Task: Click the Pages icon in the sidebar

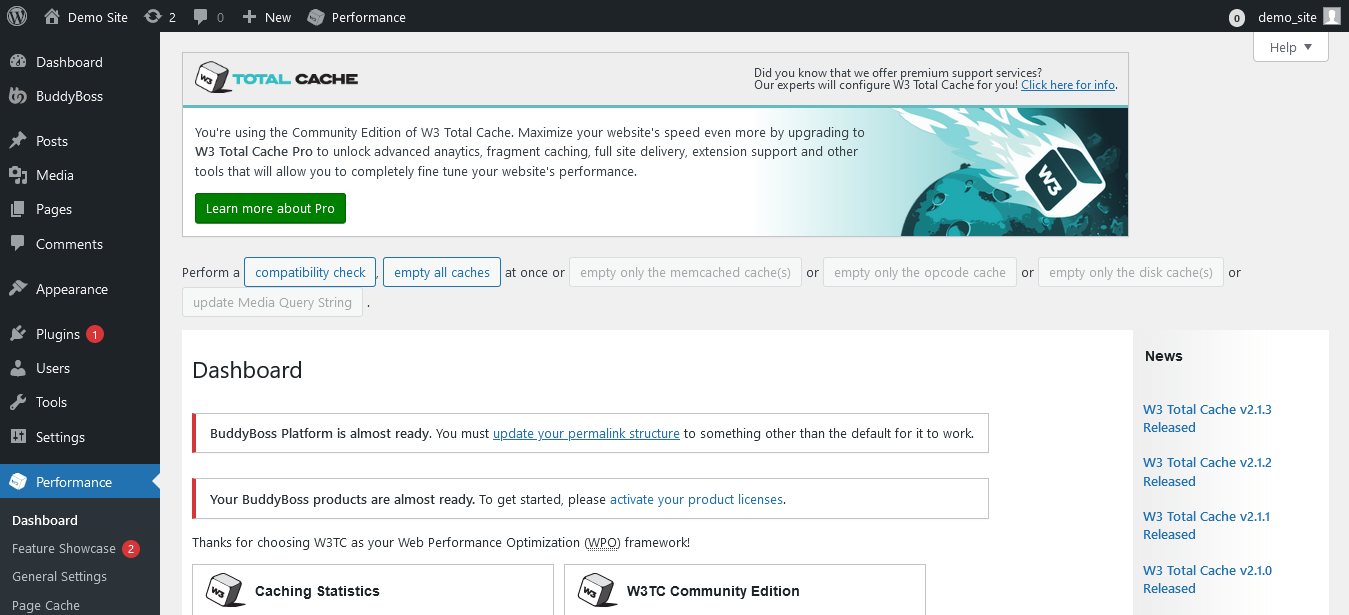Action: coord(18,209)
